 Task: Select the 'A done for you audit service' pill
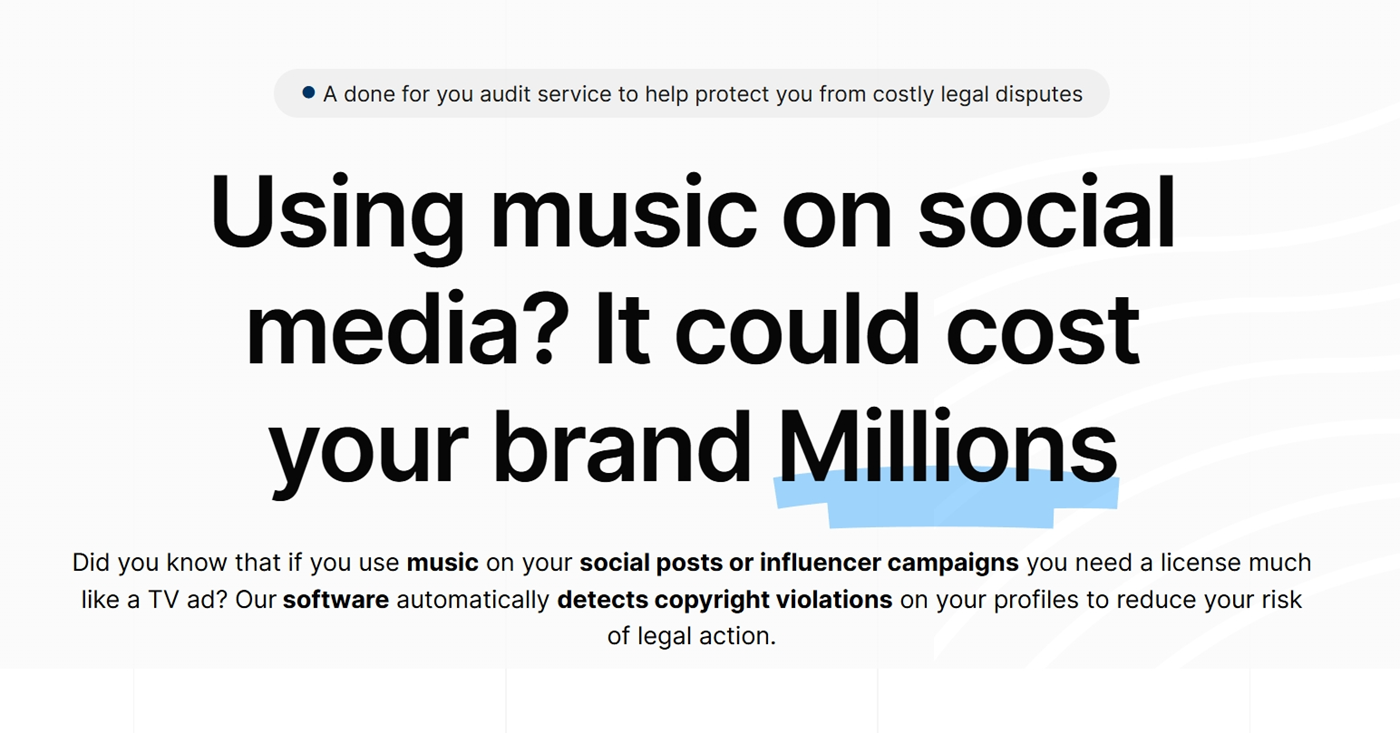click(691, 94)
